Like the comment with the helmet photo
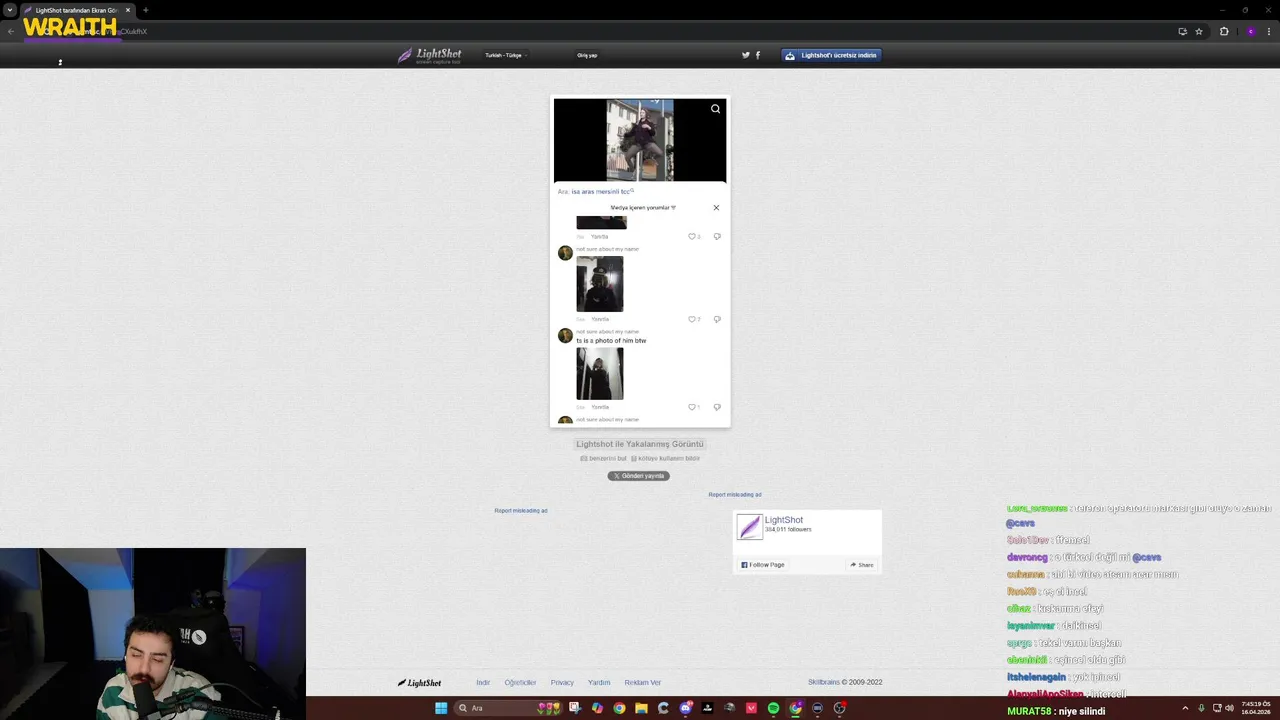 [692, 319]
